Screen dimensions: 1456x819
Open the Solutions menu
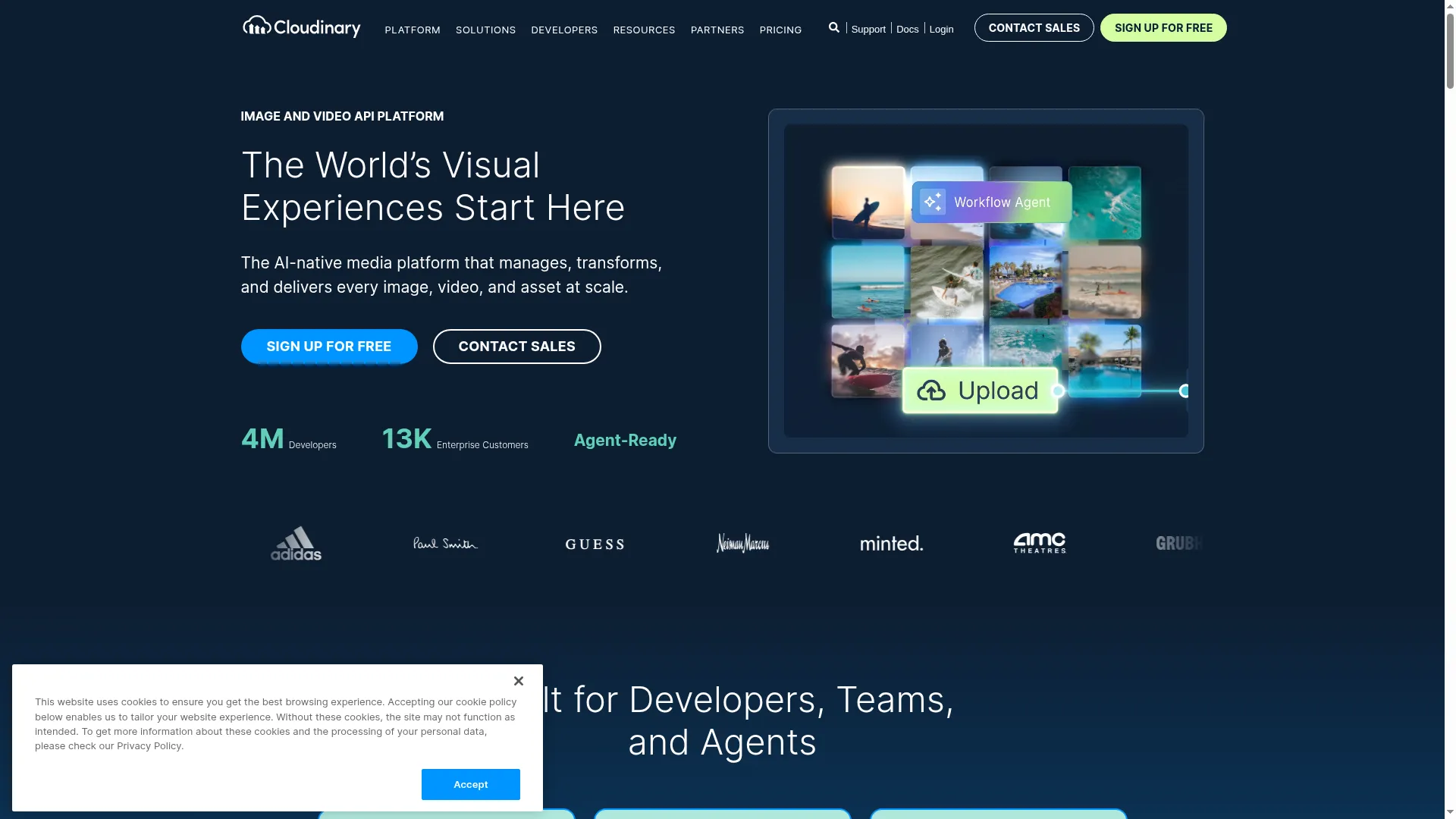tap(485, 30)
